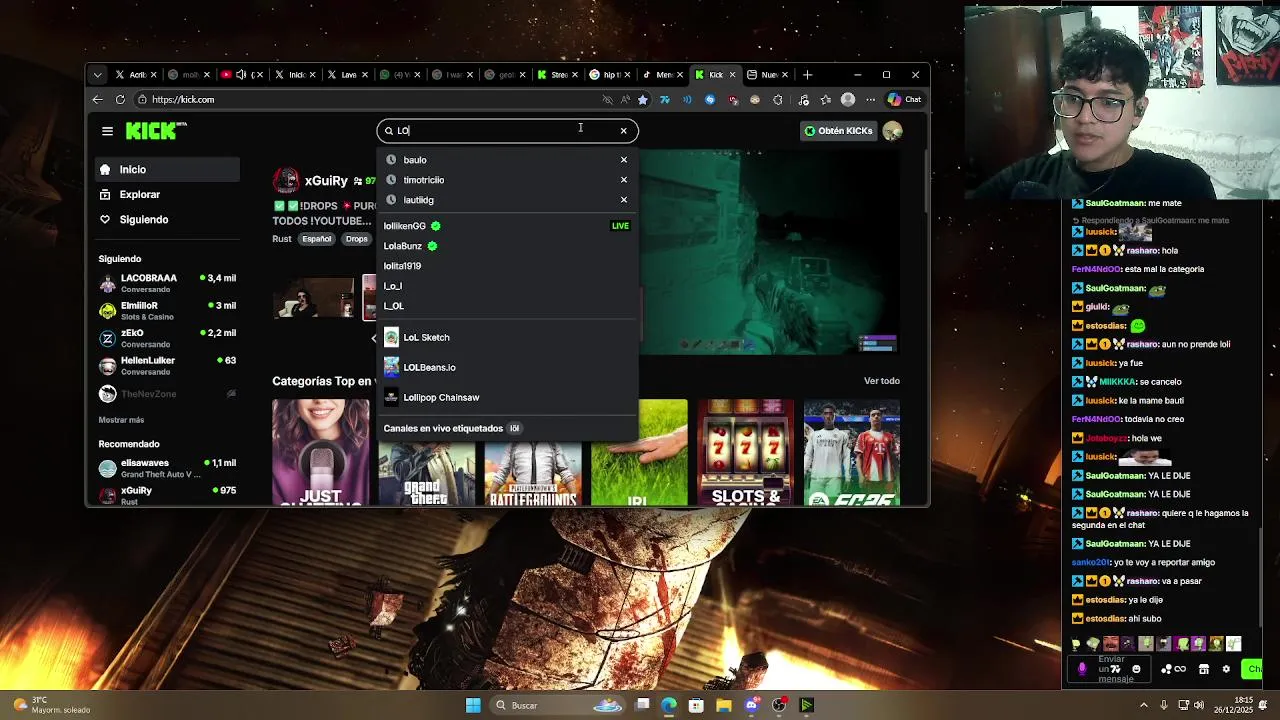Click the Drops tag chip
Screen dimensions: 1280x720
(357, 239)
